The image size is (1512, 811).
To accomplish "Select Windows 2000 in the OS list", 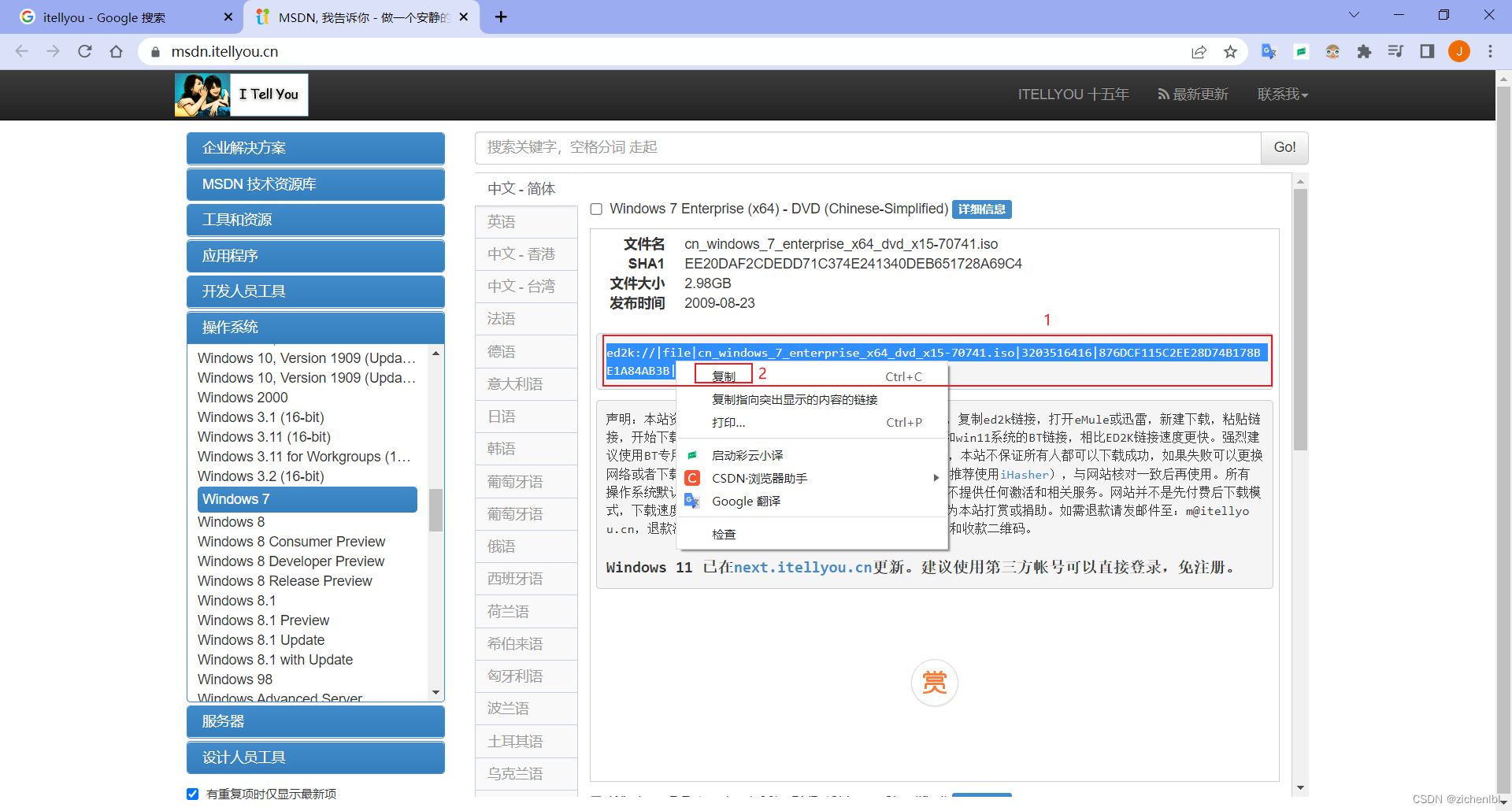I will (x=243, y=398).
